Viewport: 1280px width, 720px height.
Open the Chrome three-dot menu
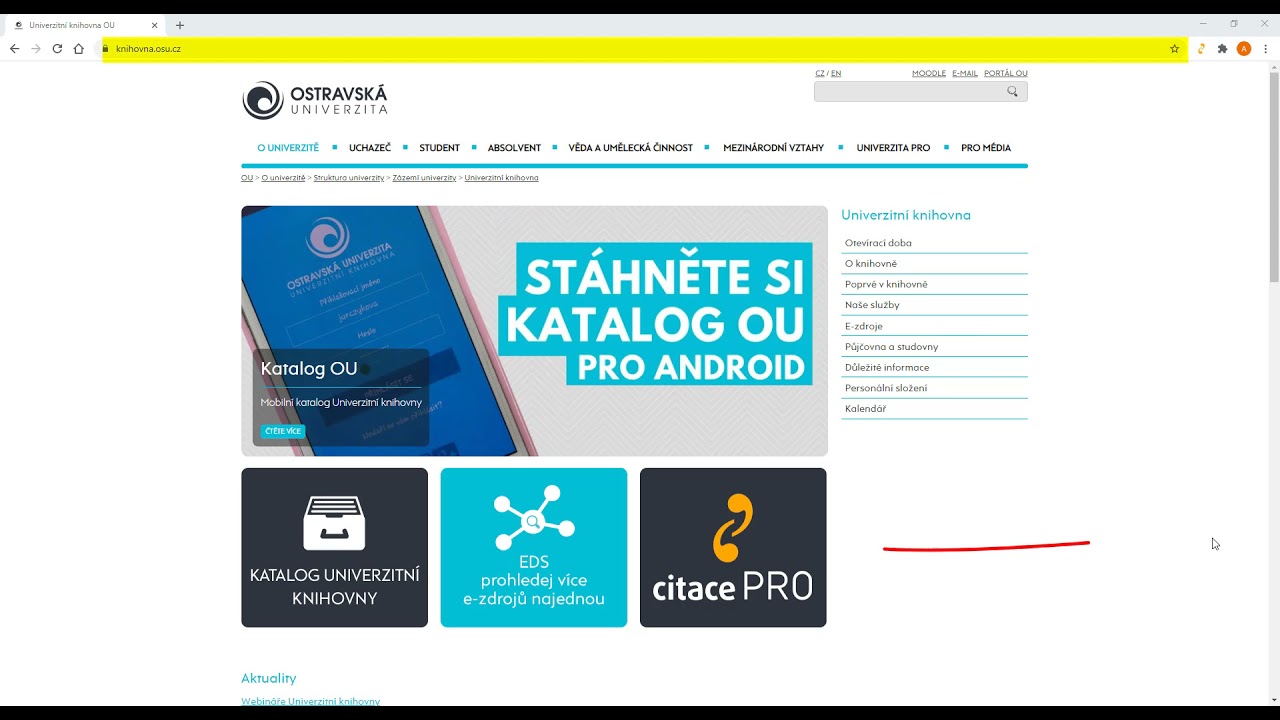click(1266, 49)
